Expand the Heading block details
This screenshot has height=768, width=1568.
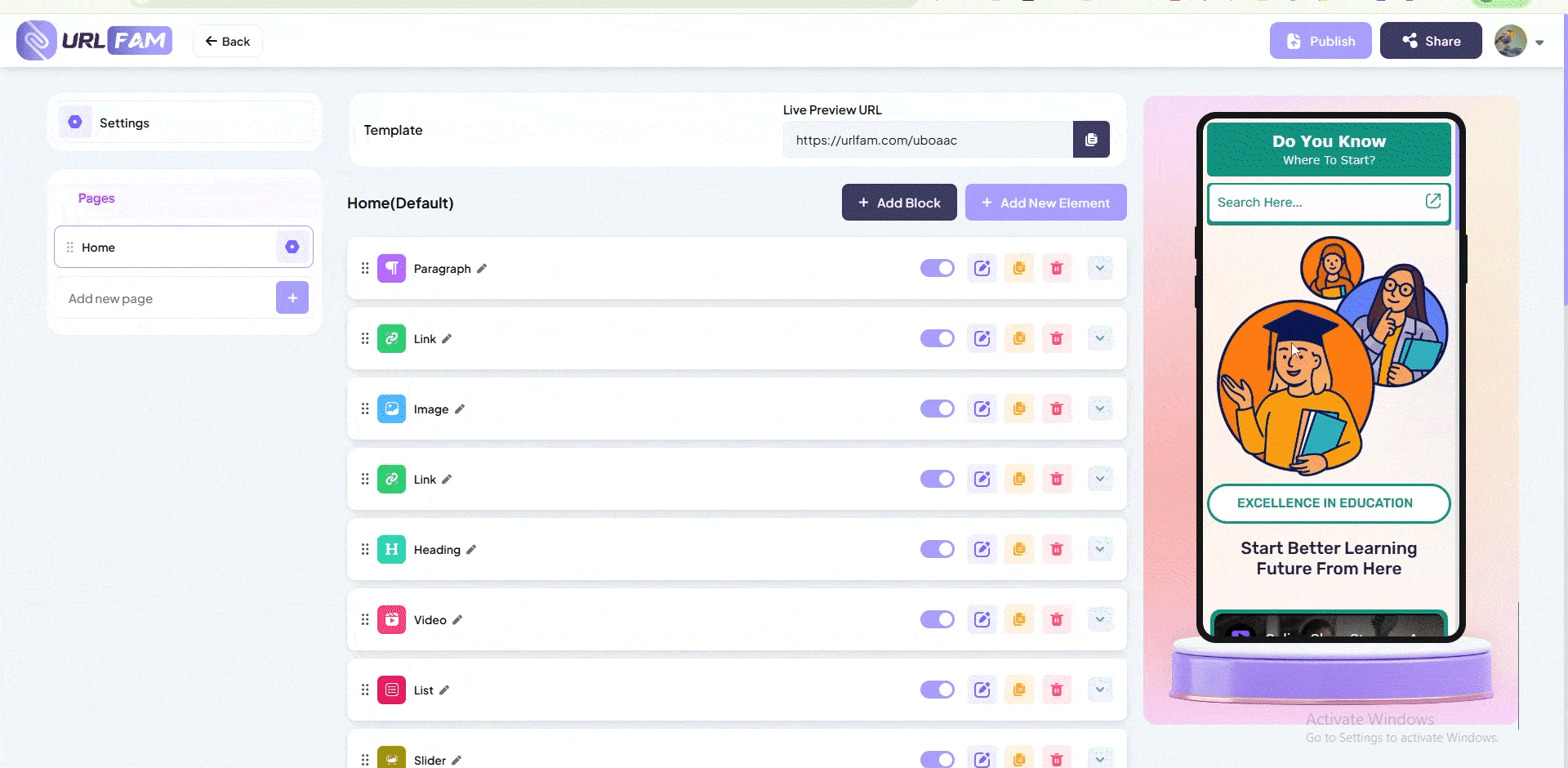[1100, 550]
